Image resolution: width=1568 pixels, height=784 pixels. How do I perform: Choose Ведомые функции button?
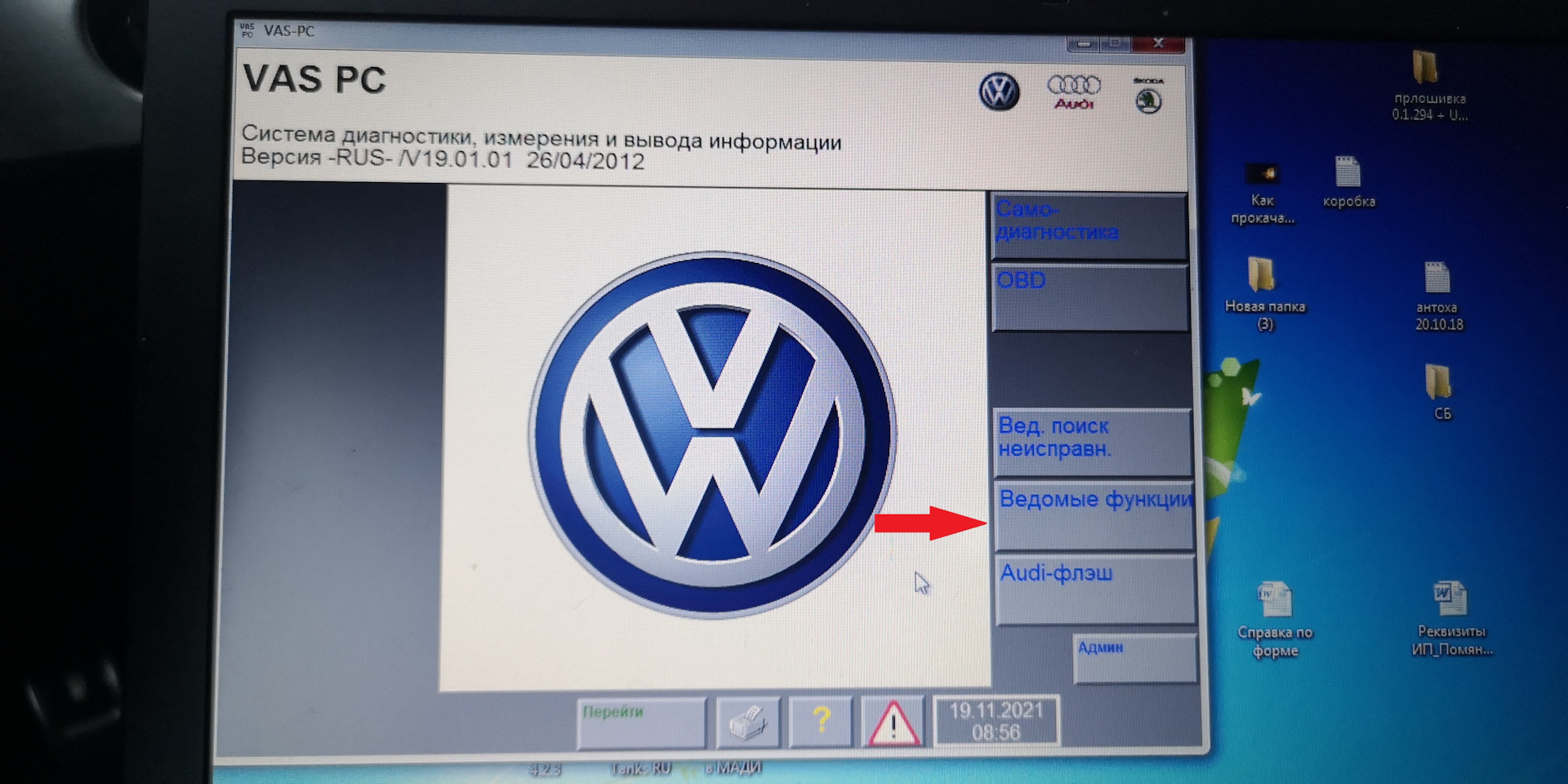pos(1094,515)
